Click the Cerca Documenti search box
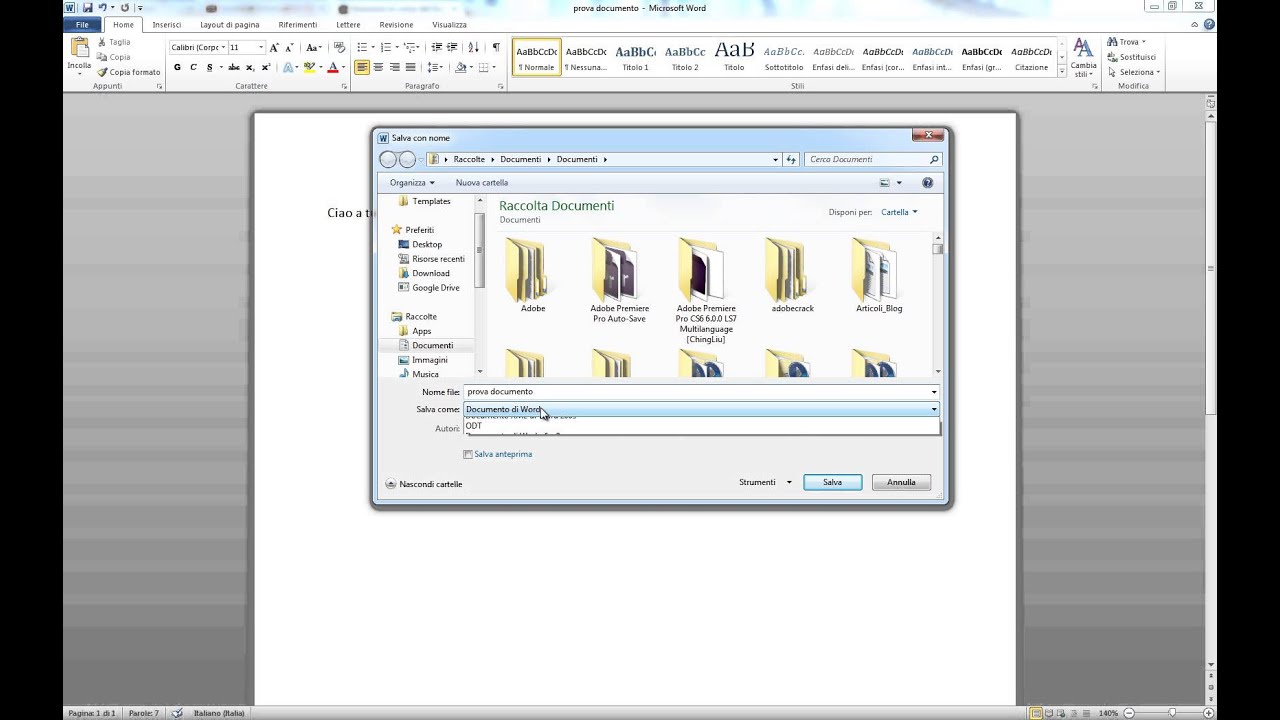Image resolution: width=1280 pixels, height=720 pixels. coord(874,159)
